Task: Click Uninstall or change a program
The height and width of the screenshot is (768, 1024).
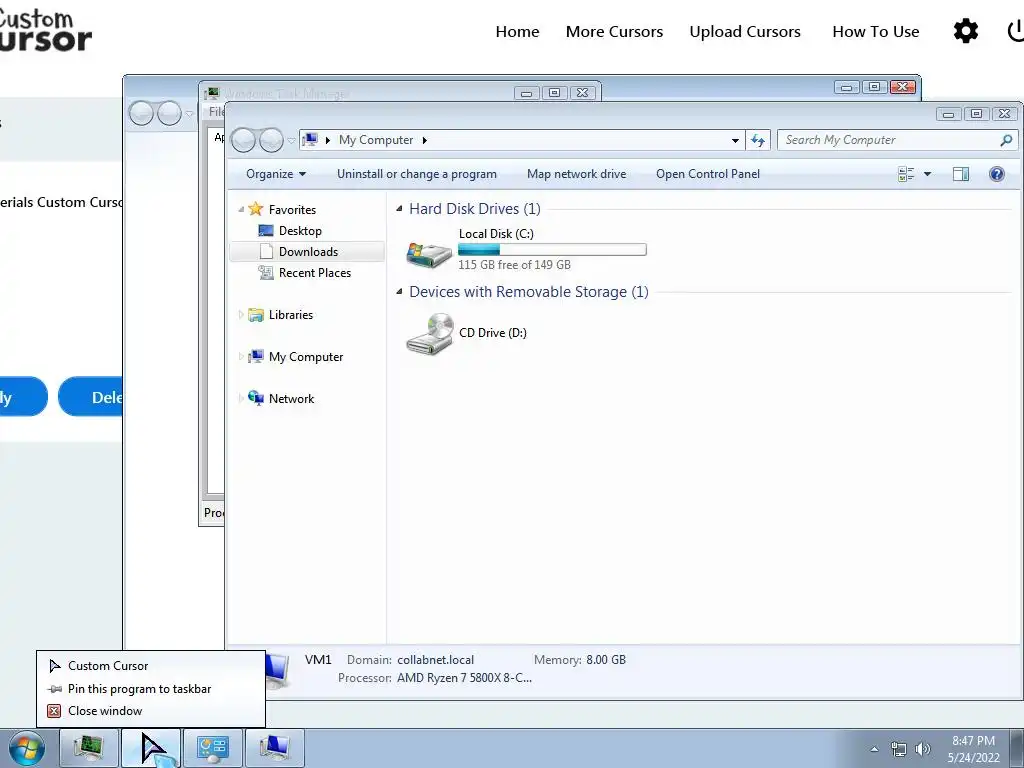Action: tap(417, 174)
